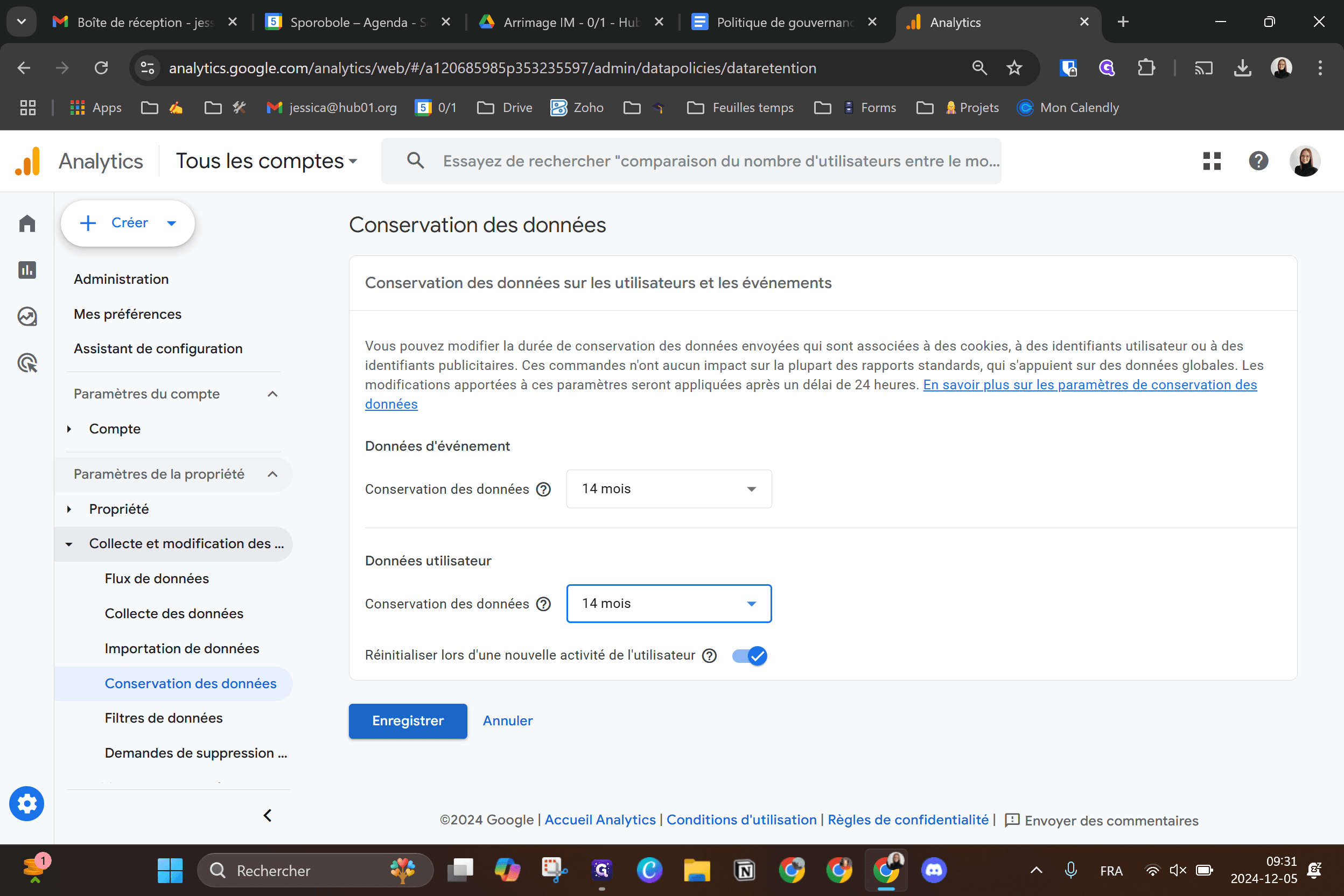Open user data retention dropdown
Viewport: 1344px width, 896px height.
point(669,604)
